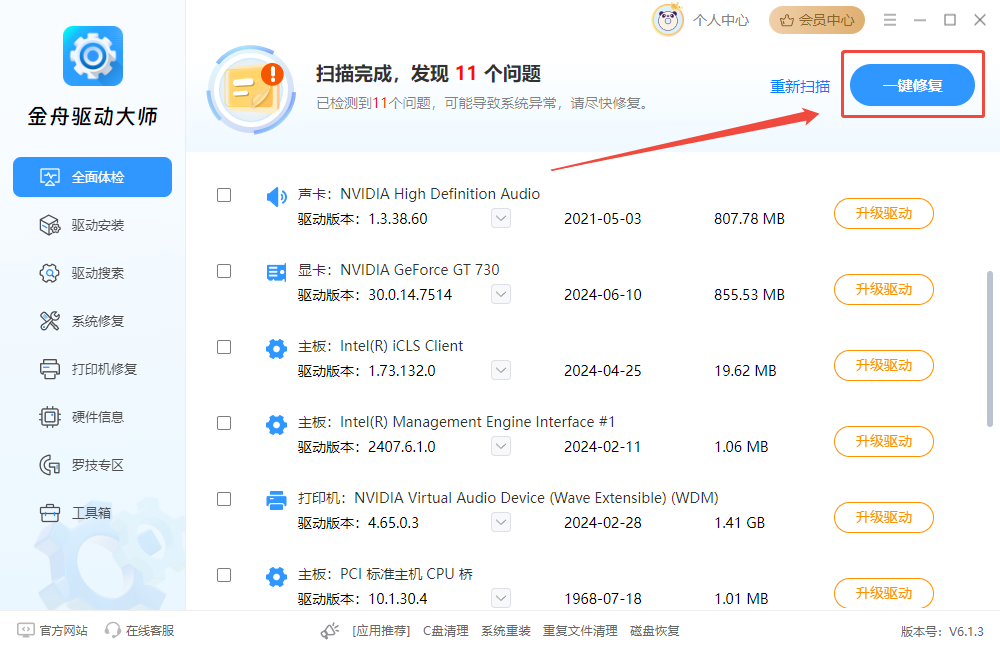Open the 硬件信息 section
This screenshot has width=1000, height=650.
pyautogui.click(x=92, y=417)
